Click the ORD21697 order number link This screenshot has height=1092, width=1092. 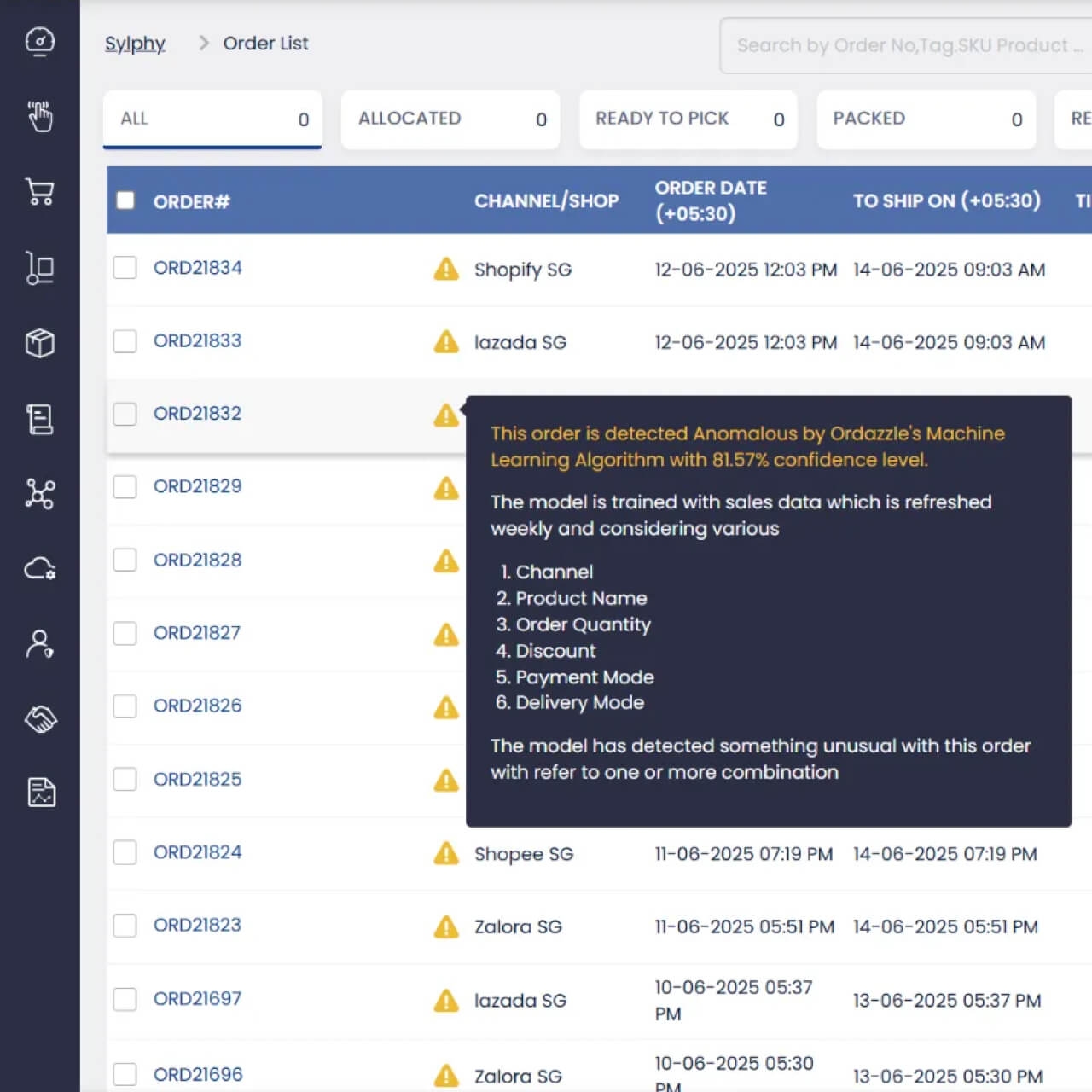[x=197, y=998]
